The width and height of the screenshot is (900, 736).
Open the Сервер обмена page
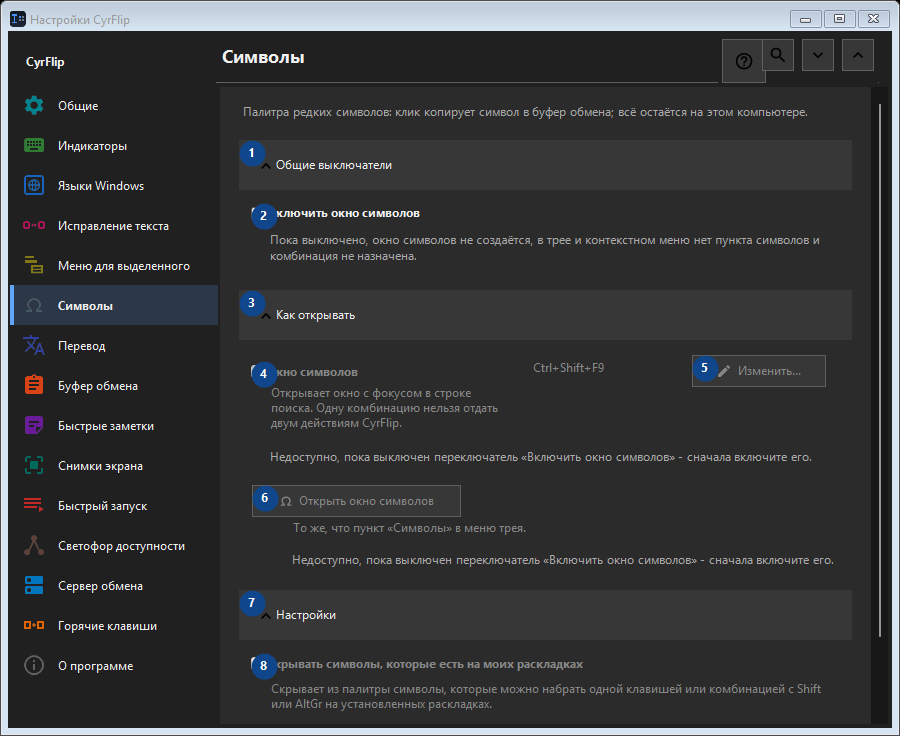[x=114, y=586]
